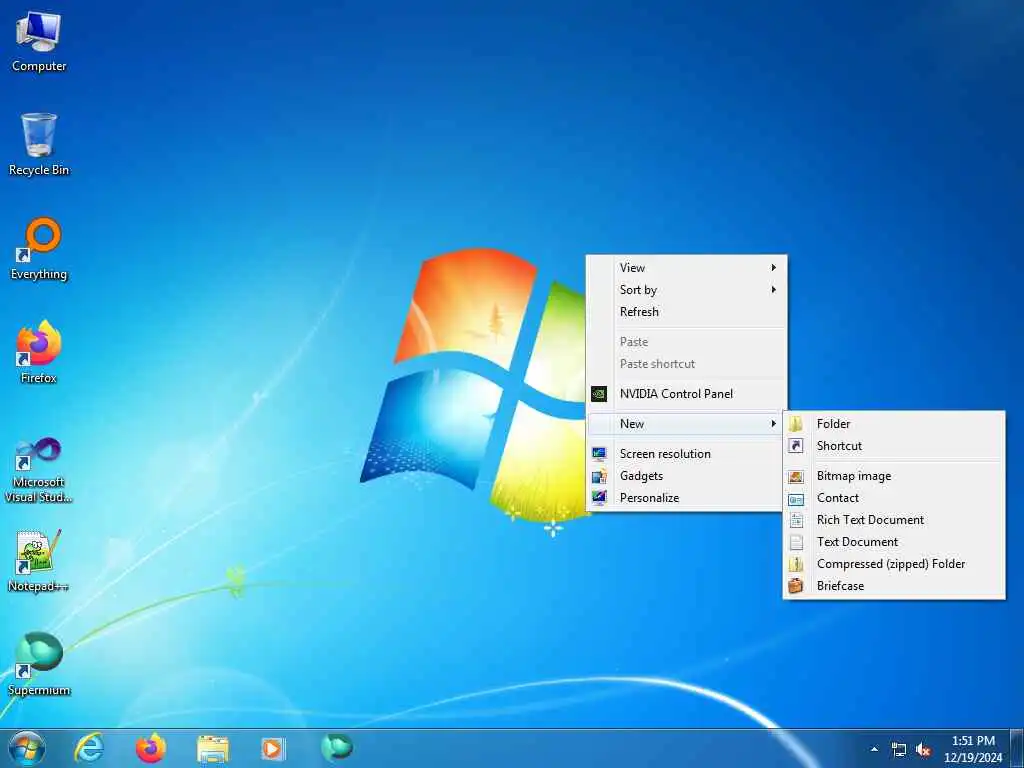Choose Refresh from the context menu
The height and width of the screenshot is (768, 1024).
click(x=686, y=312)
